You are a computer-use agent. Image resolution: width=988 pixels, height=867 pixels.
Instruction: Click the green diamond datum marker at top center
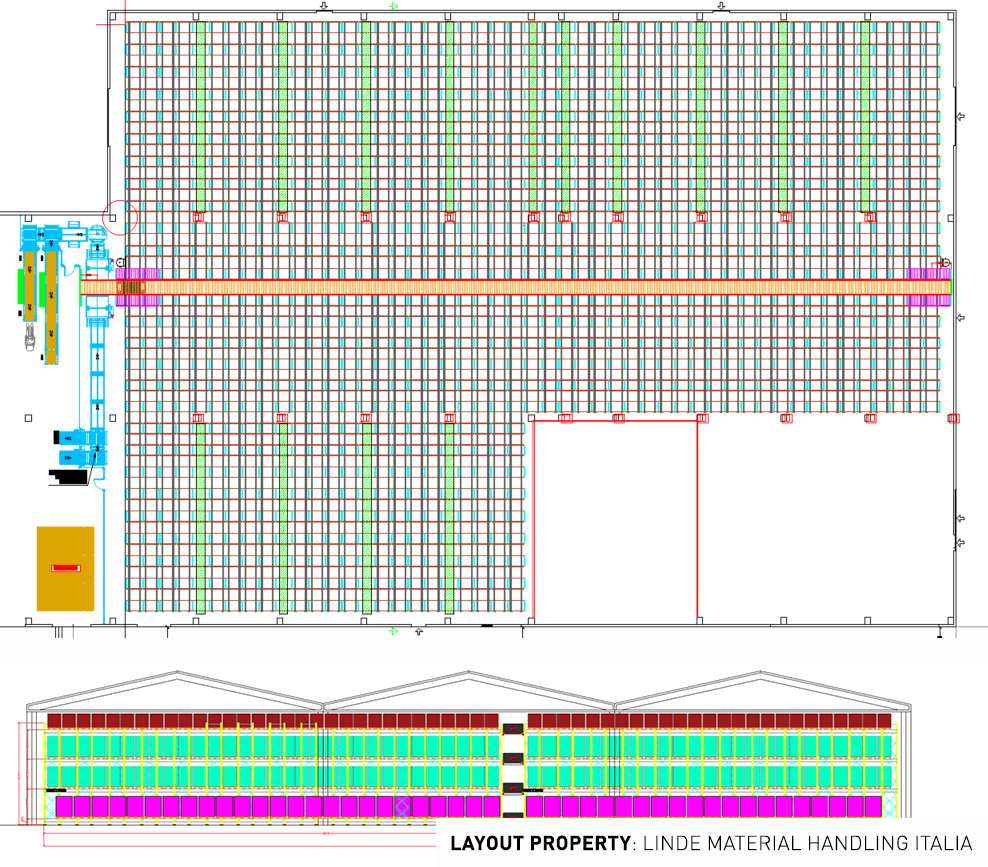tap(393, 5)
